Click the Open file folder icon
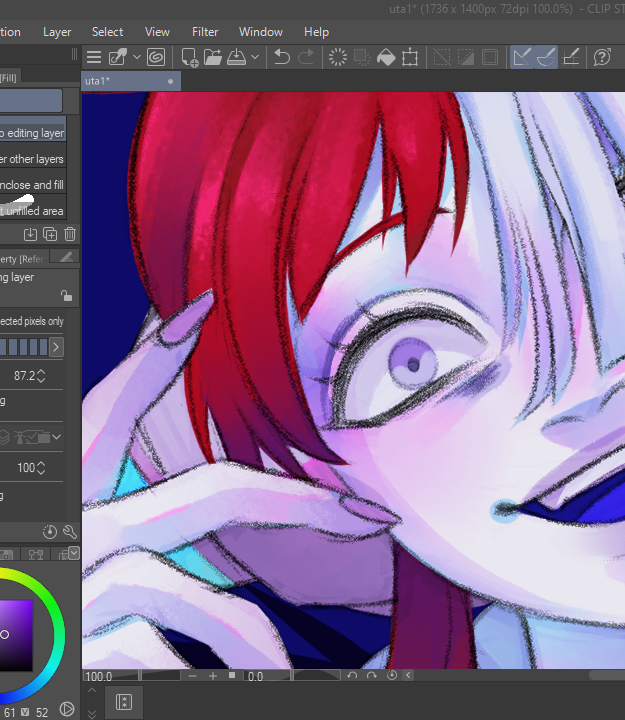 tap(213, 57)
